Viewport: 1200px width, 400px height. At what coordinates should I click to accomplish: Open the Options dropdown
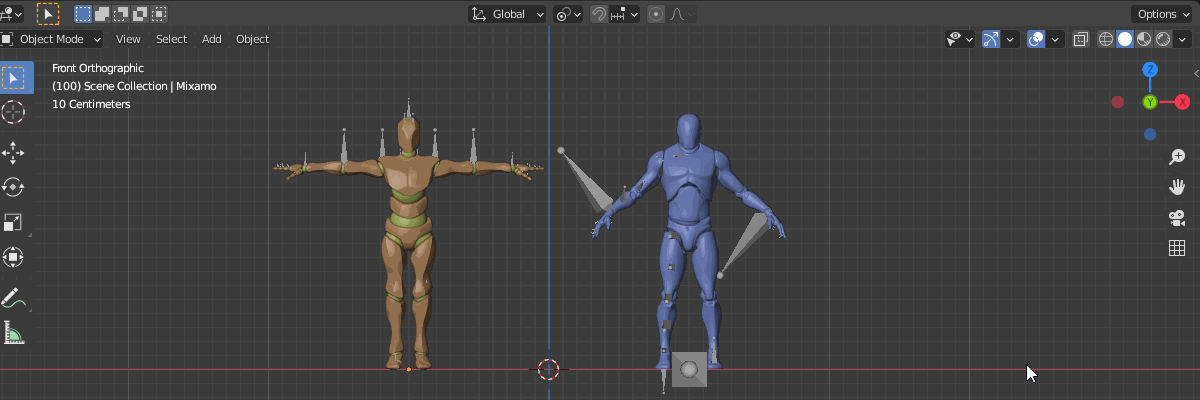tap(1161, 14)
